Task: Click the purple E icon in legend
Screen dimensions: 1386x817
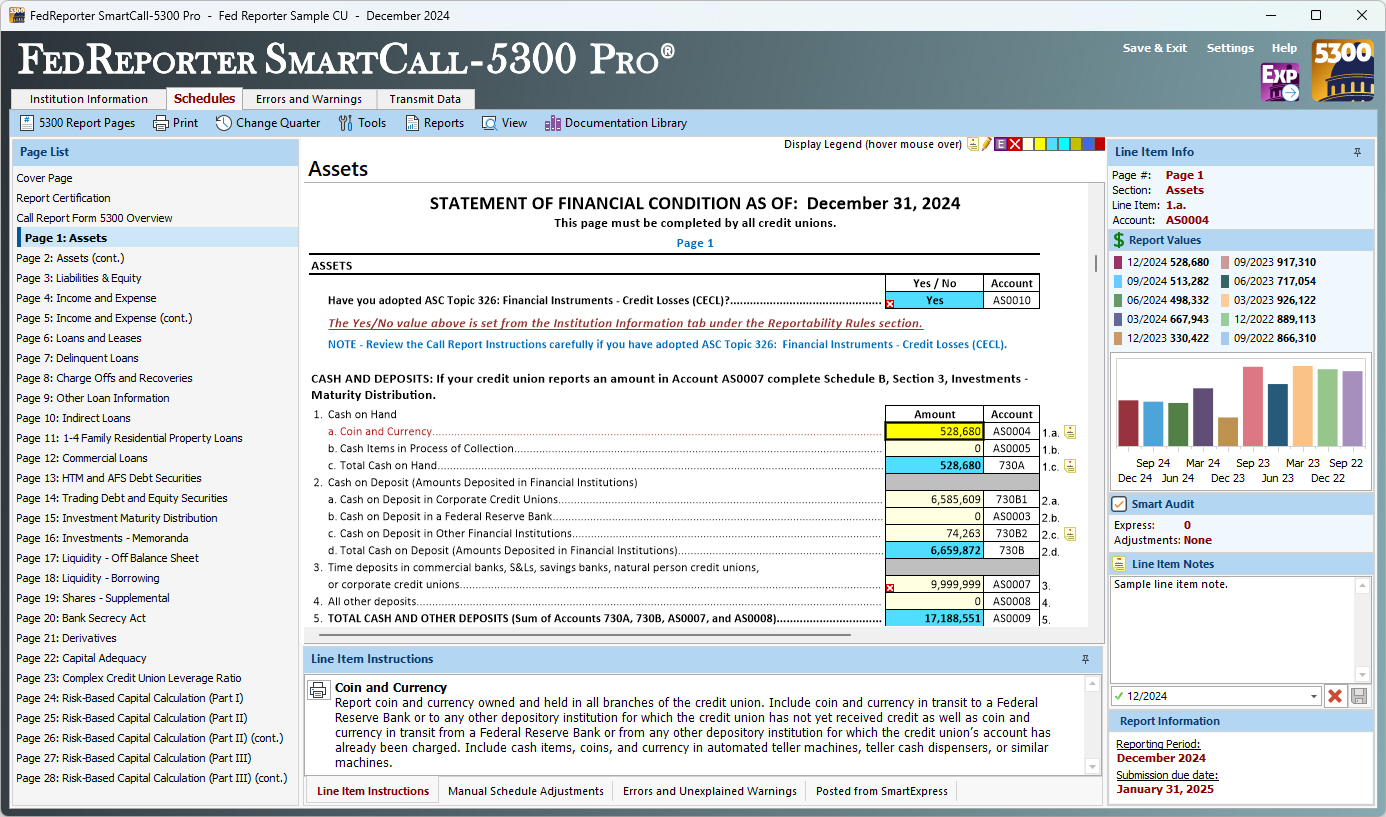Action: (x=1001, y=144)
